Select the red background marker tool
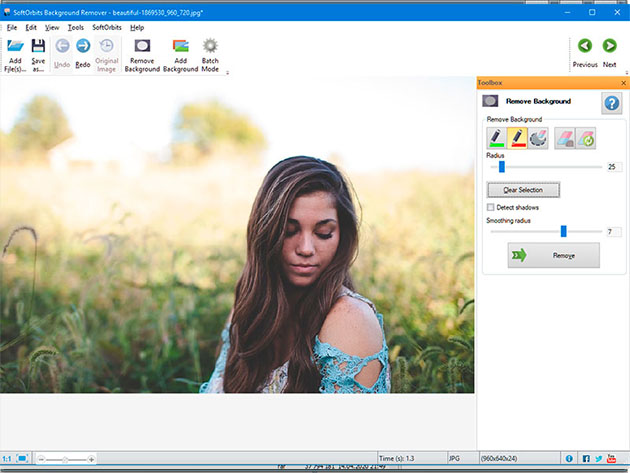The image size is (630, 473). tap(517, 138)
